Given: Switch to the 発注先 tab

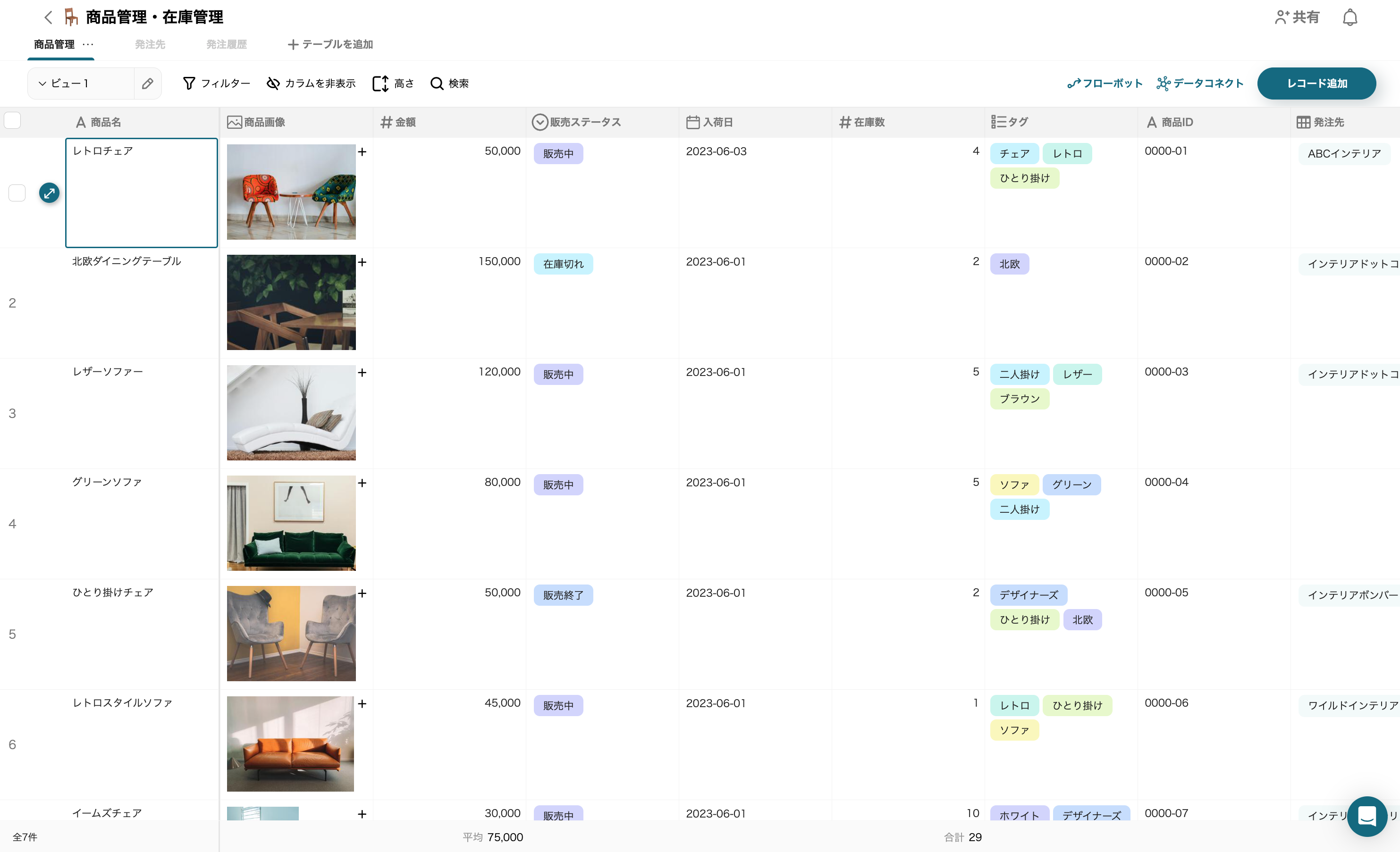Looking at the screenshot, I should 150,44.
